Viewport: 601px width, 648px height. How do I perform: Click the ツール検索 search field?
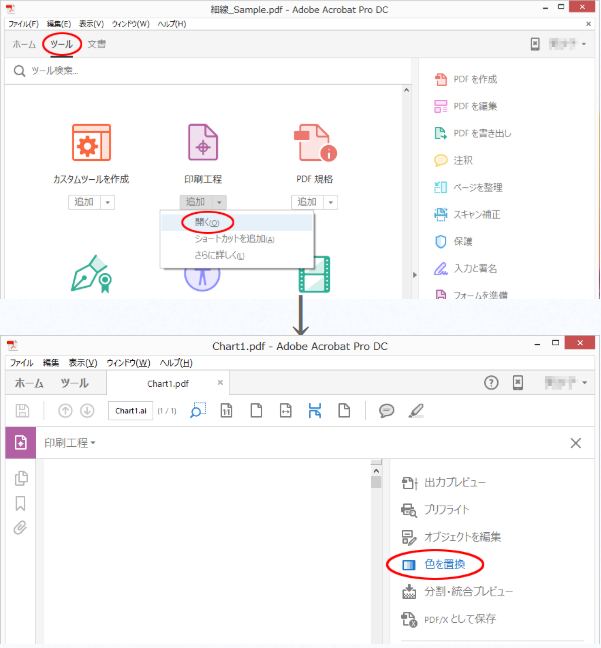click(208, 71)
